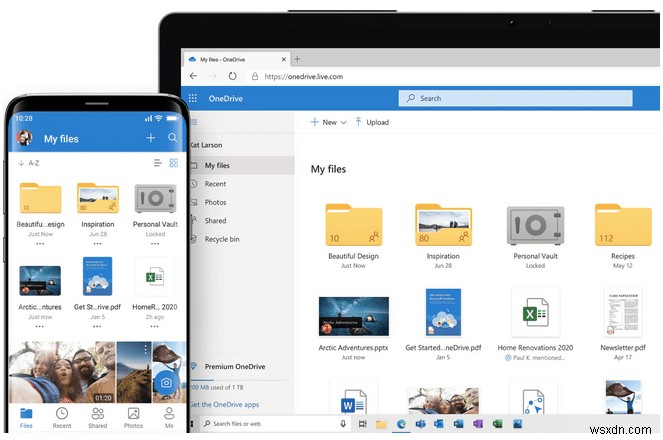Open Recipes folder in web view
The image size is (663, 440).
[623, 225]
